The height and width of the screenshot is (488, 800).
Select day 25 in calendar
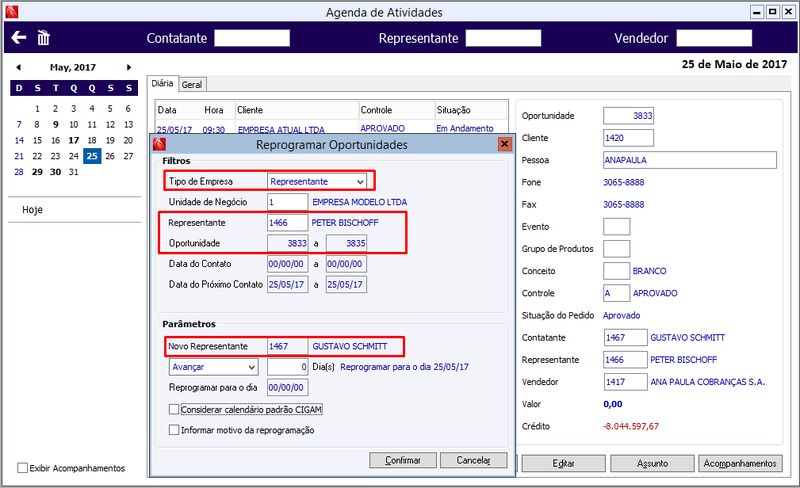coord(92,156)
